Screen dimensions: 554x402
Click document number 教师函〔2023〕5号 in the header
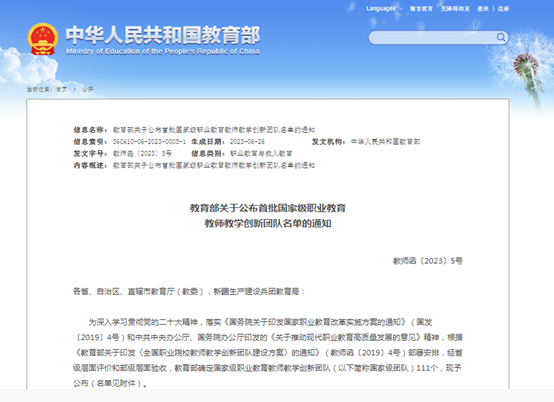tap(142, 153)
